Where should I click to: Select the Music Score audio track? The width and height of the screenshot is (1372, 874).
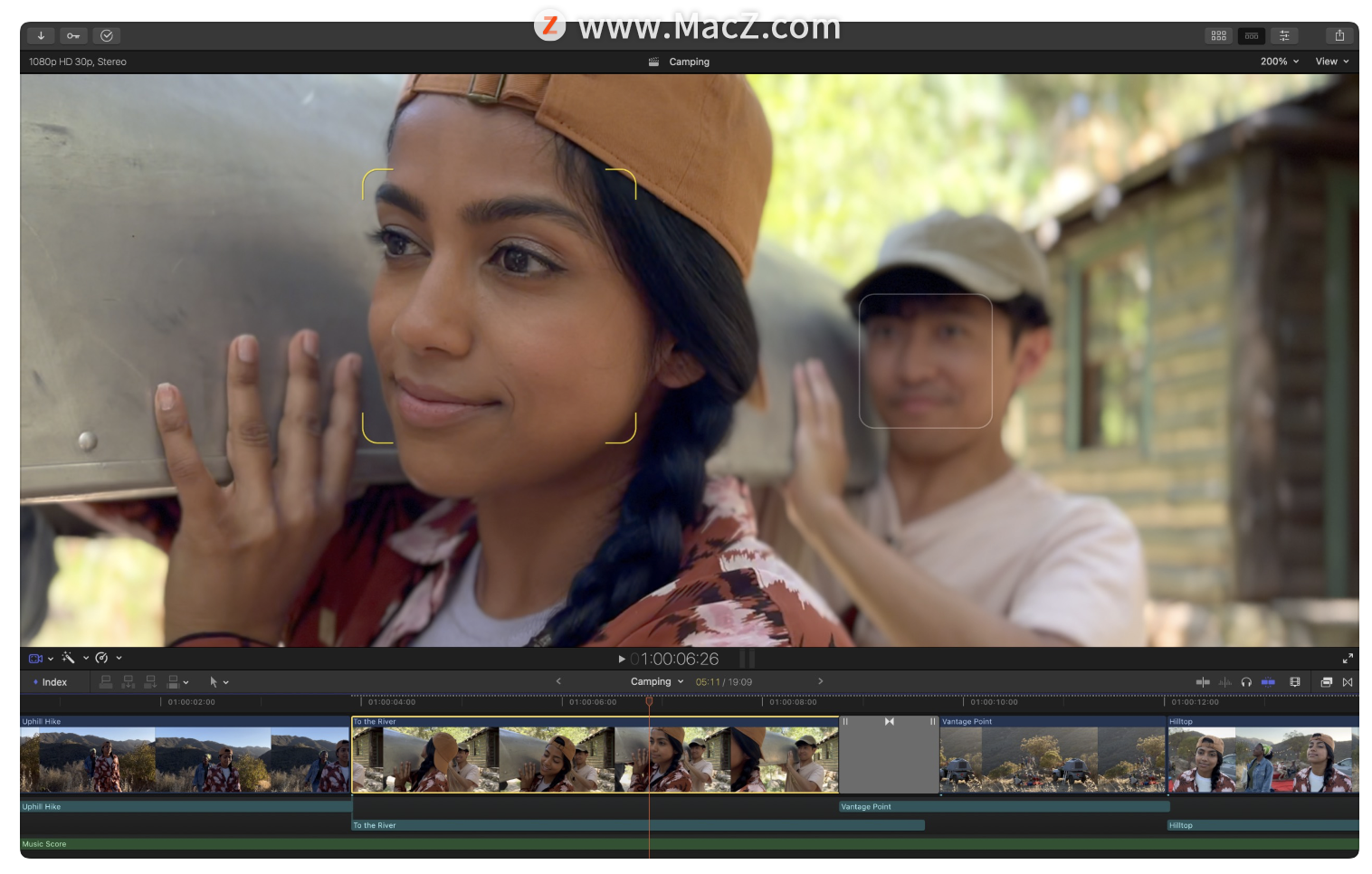click(x=690, y=844)
